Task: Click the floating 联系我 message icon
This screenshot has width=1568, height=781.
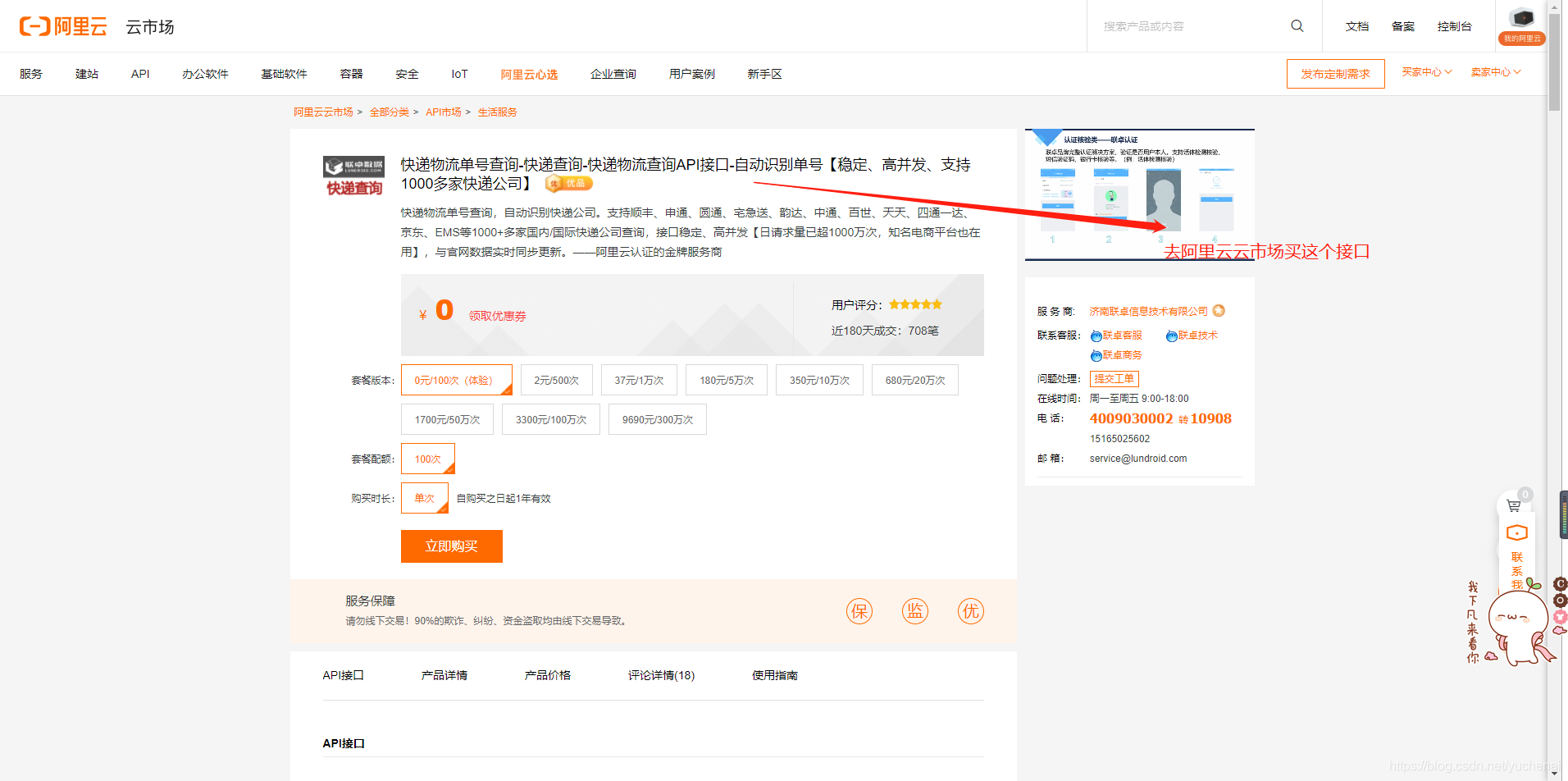Action: pos(1517,533)
